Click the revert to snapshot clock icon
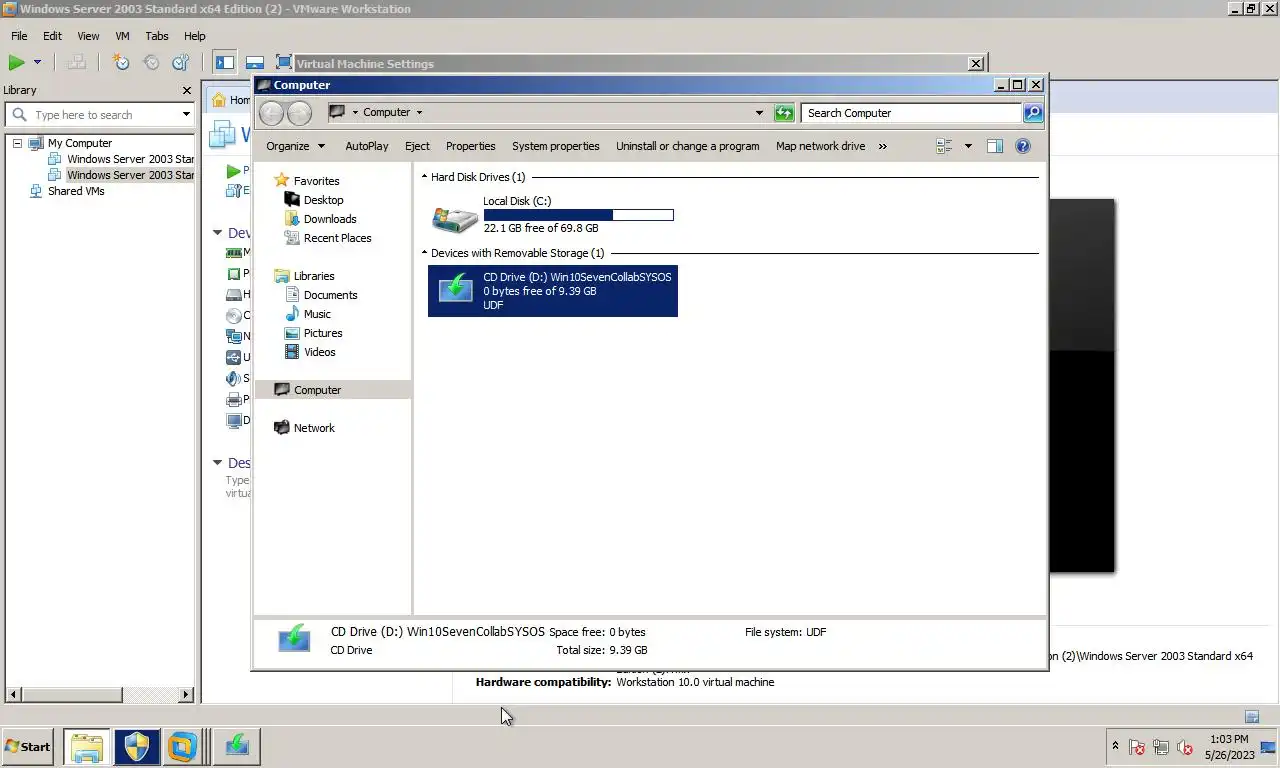Image resolution: width=1280 pixels, height=768 pixels. pos(151,62)
